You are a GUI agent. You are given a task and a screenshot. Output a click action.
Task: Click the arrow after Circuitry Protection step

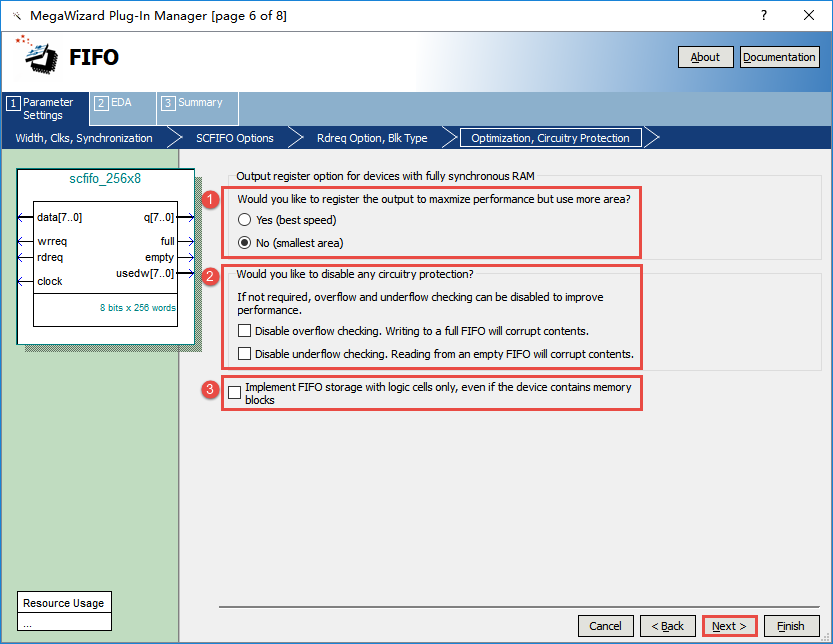[652, 138]
